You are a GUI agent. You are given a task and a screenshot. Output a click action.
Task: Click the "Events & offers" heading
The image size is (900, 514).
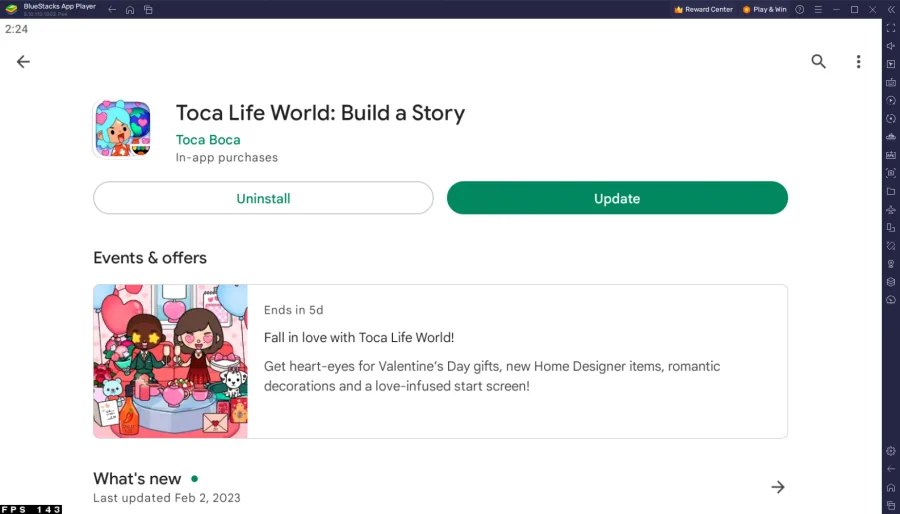coord(150,258)
